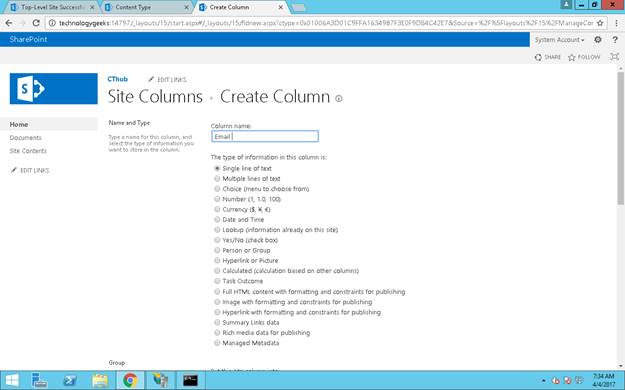Click the SharePoint site logo
This screenshot has width=625, height=390.
(53, 89)
